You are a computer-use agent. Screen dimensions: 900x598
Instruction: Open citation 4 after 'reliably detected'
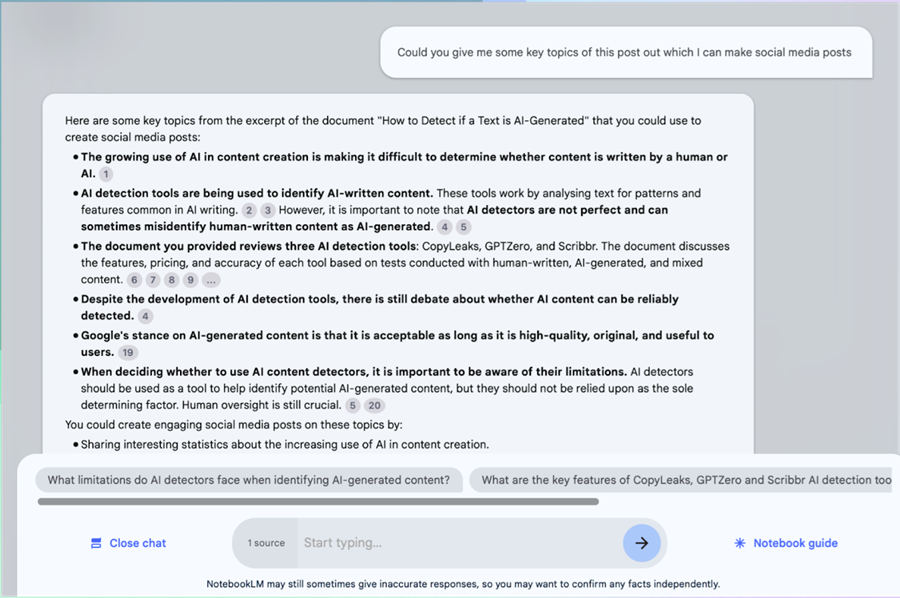(145, 316)
